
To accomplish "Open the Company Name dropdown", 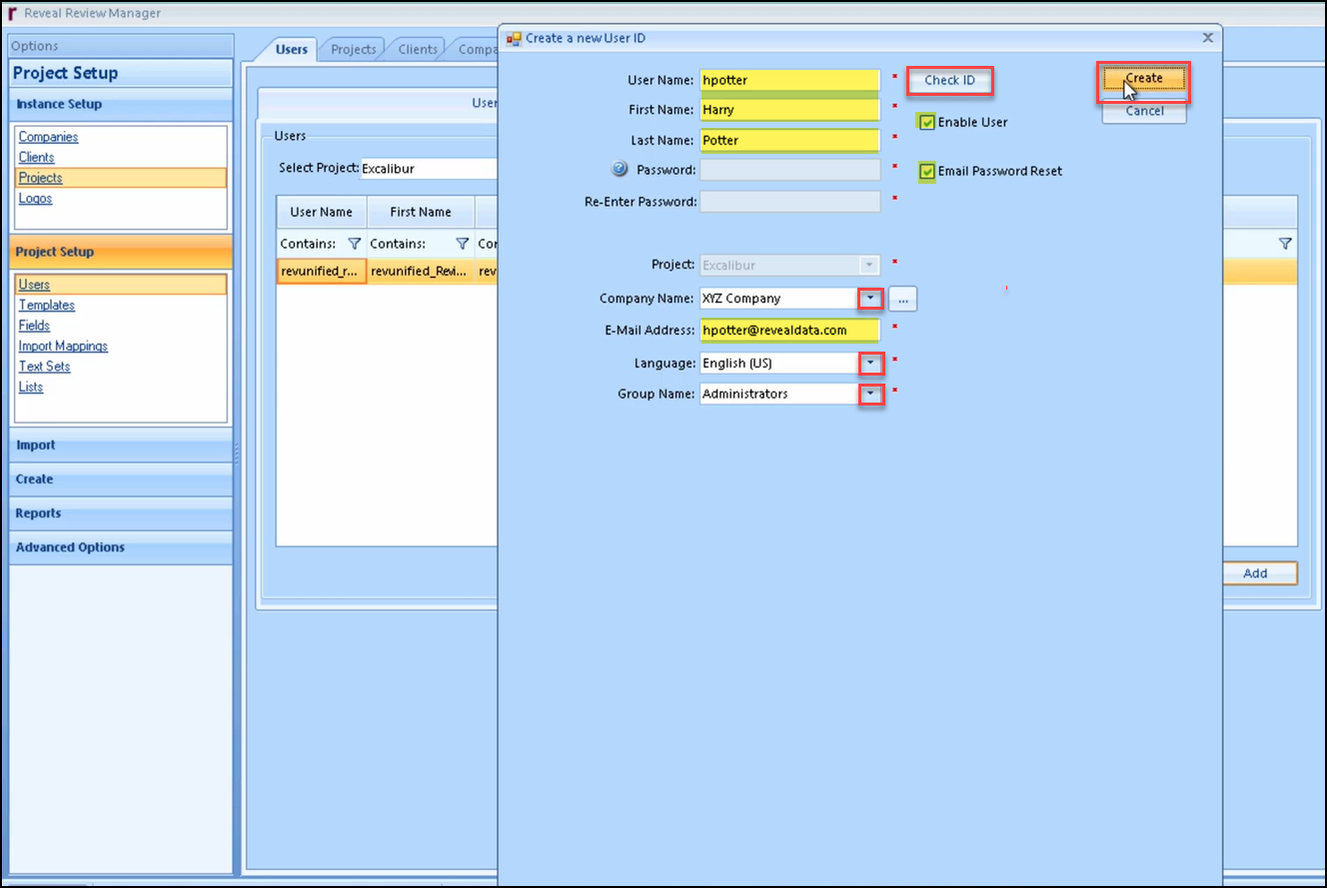I will pos(870,298).
